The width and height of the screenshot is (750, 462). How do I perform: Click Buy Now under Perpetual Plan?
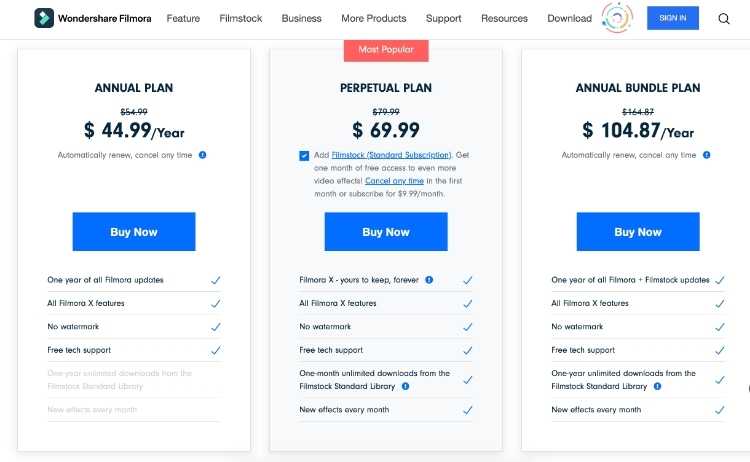pyautogui.click(x=386, y=231)
